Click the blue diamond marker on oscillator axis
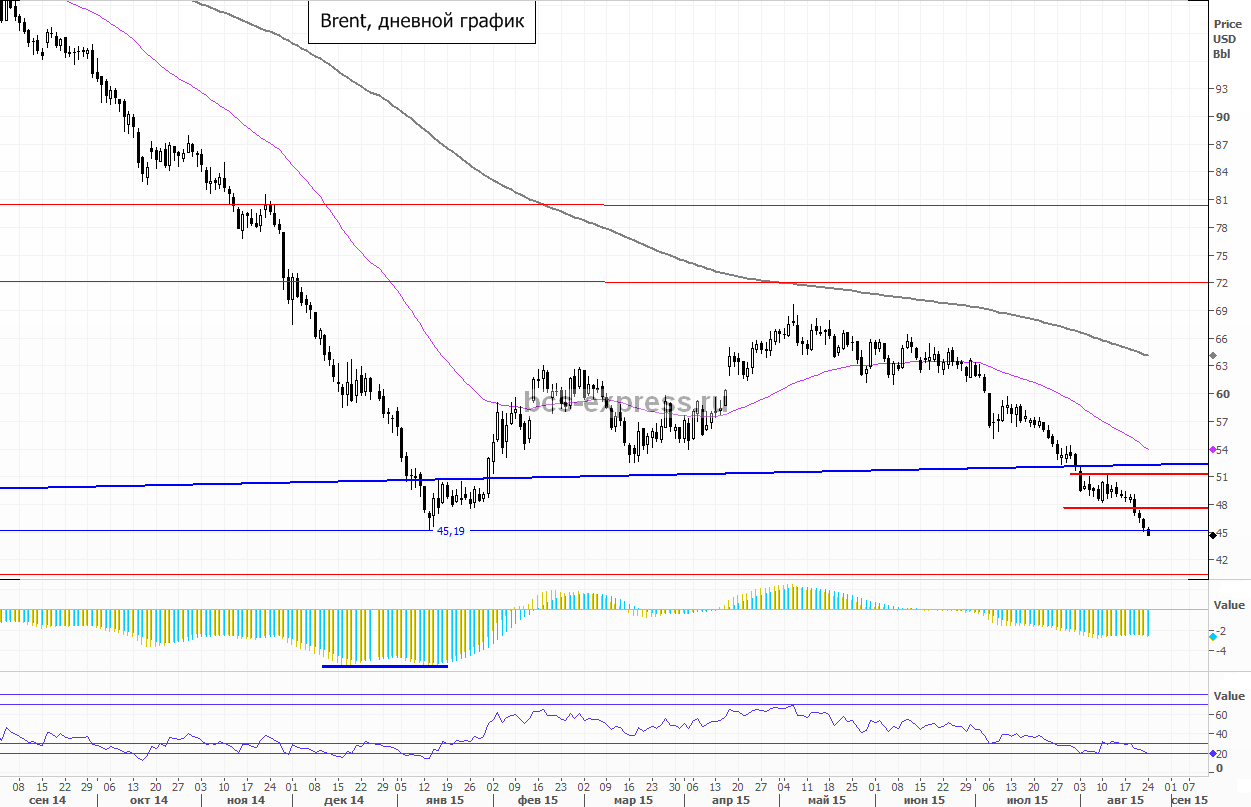Viewport: 1251px width, 807px height. [1212, 753]
